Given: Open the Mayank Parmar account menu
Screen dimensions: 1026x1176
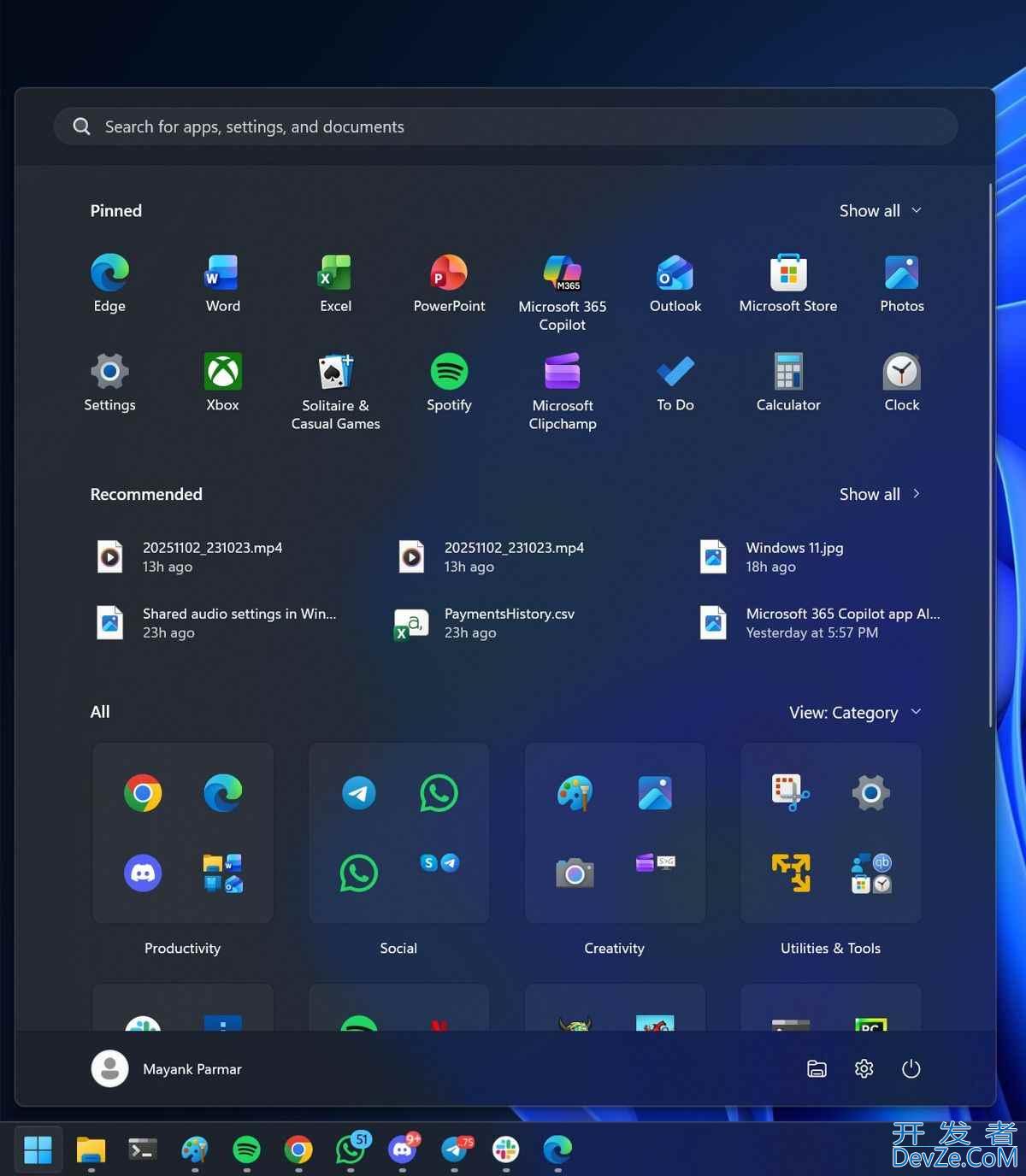Looking at the screenshot, I should click(x=167, y=1068).
